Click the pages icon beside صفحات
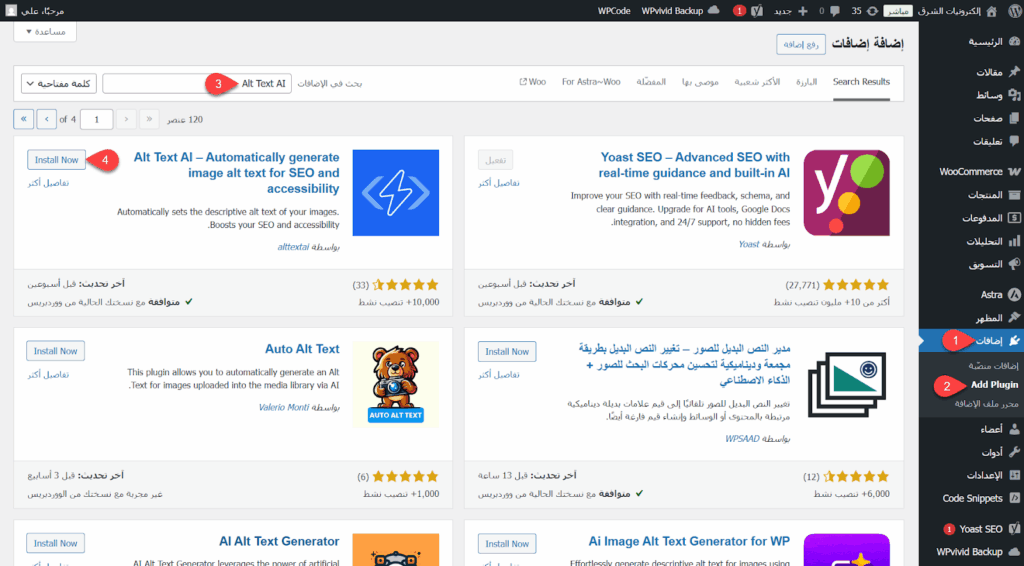This screenshot has height=566, width=1024. coord(1014,118)
